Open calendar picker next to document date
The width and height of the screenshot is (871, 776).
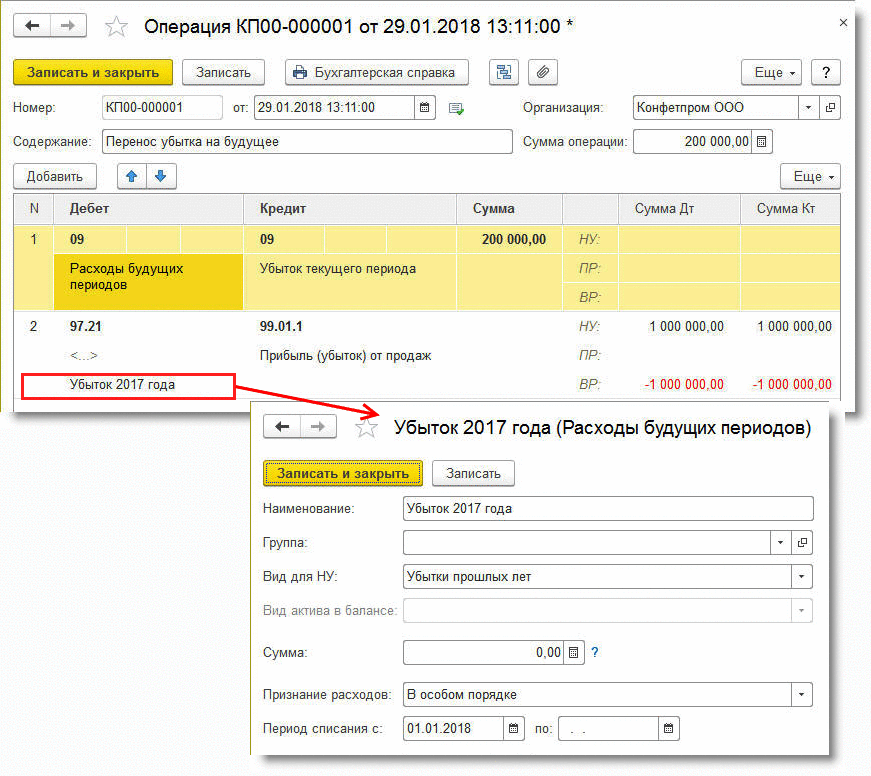coord(424,107)
